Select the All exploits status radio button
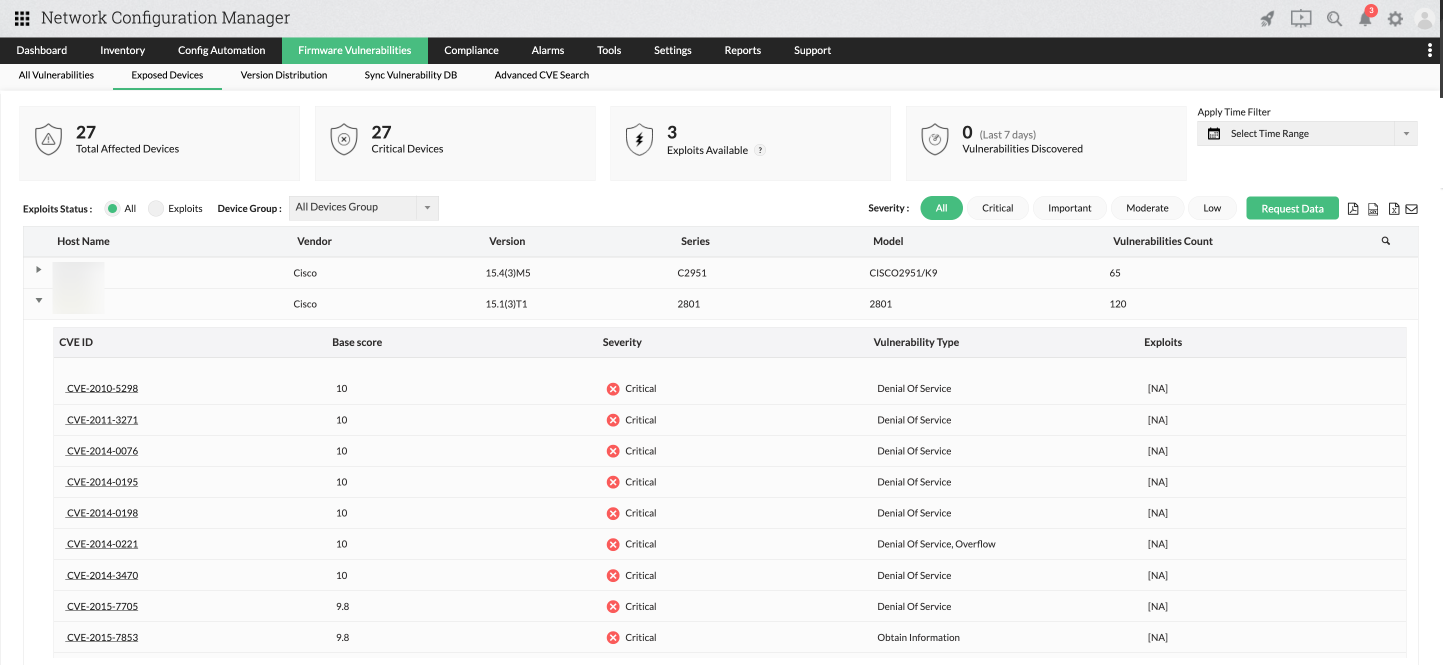The height and width of the screenshot is (665, 1443). point(113,208)
